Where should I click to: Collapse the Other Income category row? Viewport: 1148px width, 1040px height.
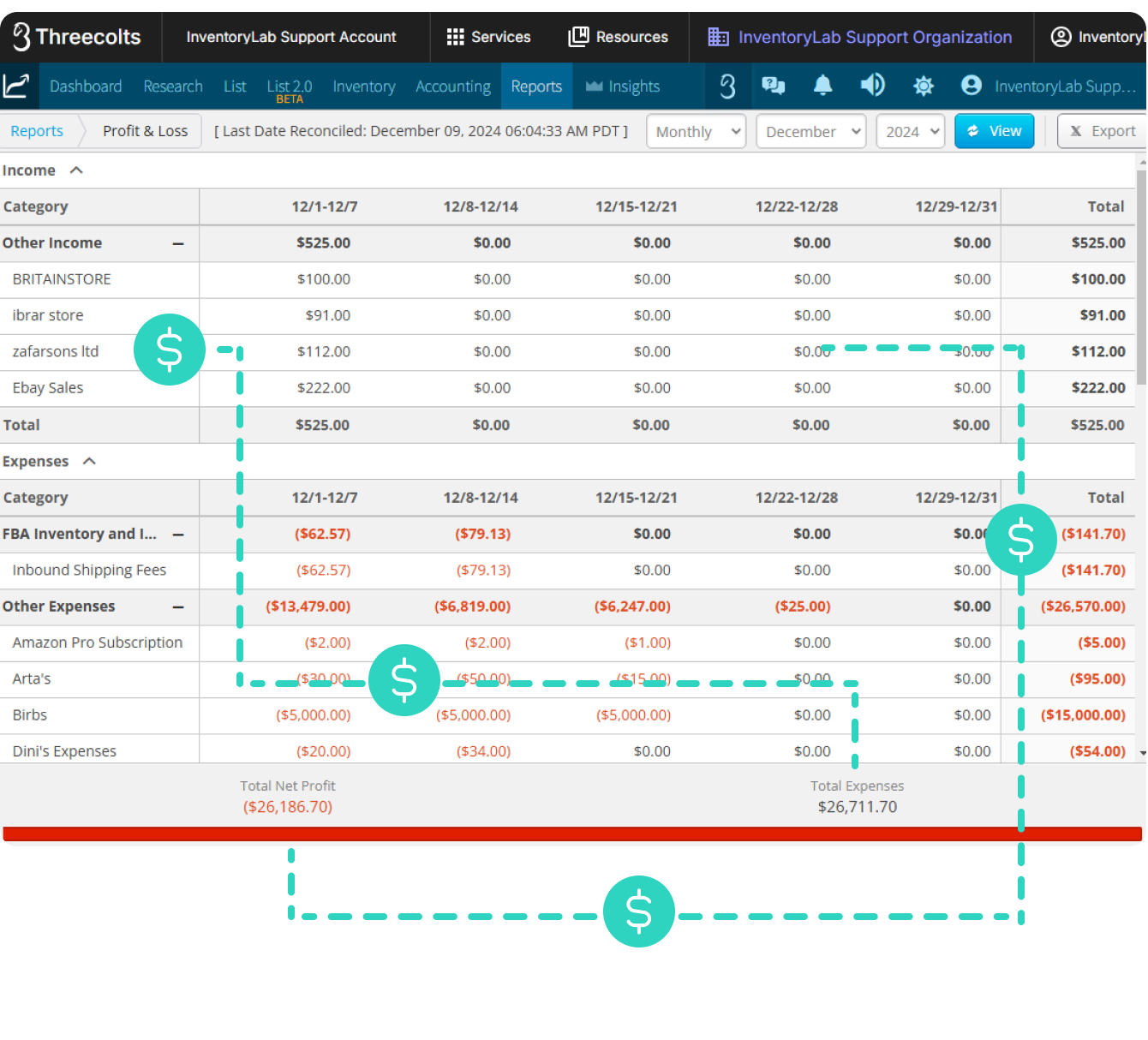pyautogui.click(x=178, y=243)
